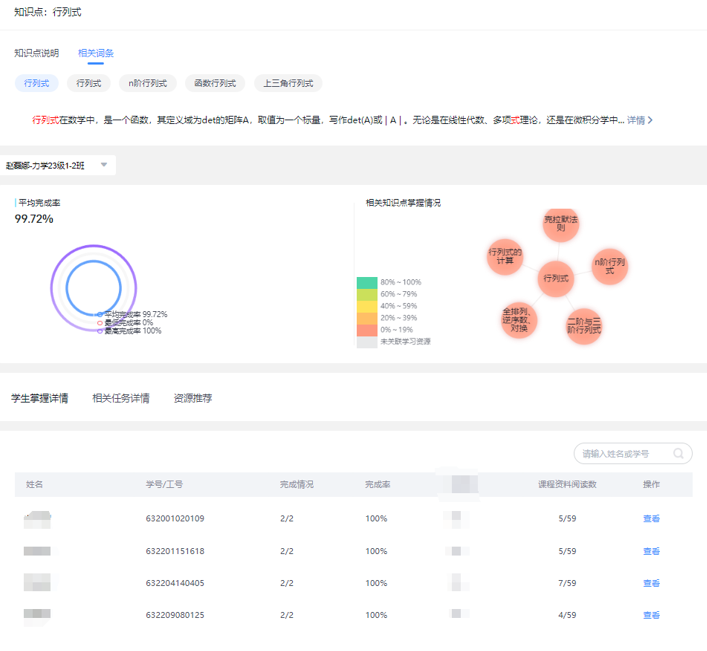
Task: Open the 资源推荐 tab
Action: 193,399
